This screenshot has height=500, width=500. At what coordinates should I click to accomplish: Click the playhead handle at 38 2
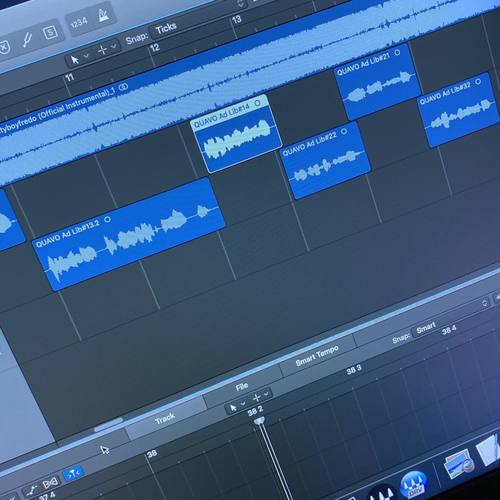[x=259, y=421]
